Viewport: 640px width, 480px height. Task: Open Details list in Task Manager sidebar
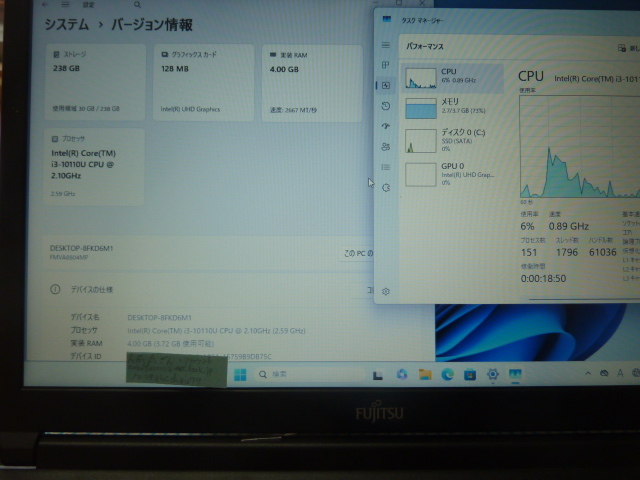(386, 167)
